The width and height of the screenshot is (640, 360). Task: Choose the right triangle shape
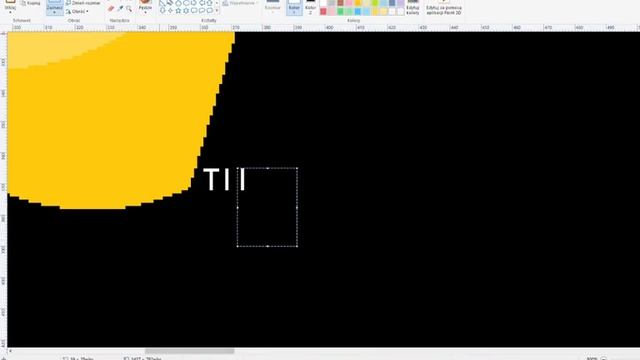[x=162, y=3]
